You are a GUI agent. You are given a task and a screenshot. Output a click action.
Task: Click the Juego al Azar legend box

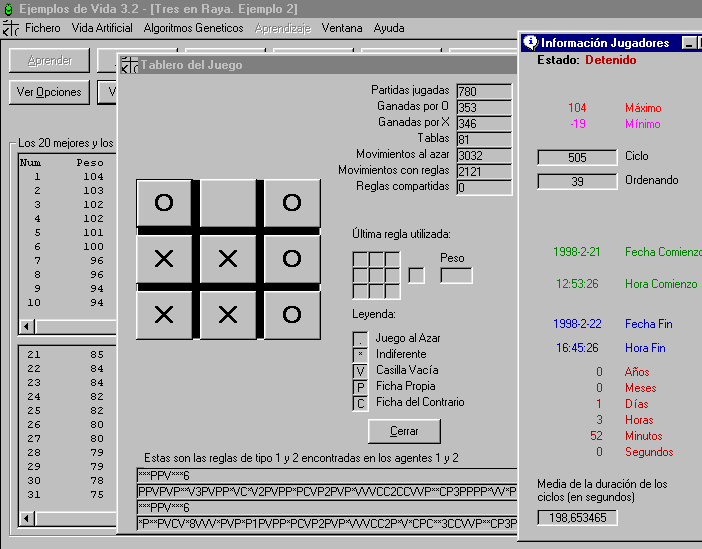pyautogui.click(x=360, y=339)
